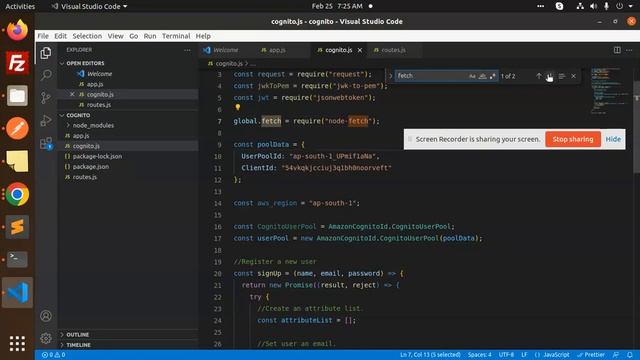Open the Run and Debug view
Viewport: 640px width, 360px height.
[46, 120]
